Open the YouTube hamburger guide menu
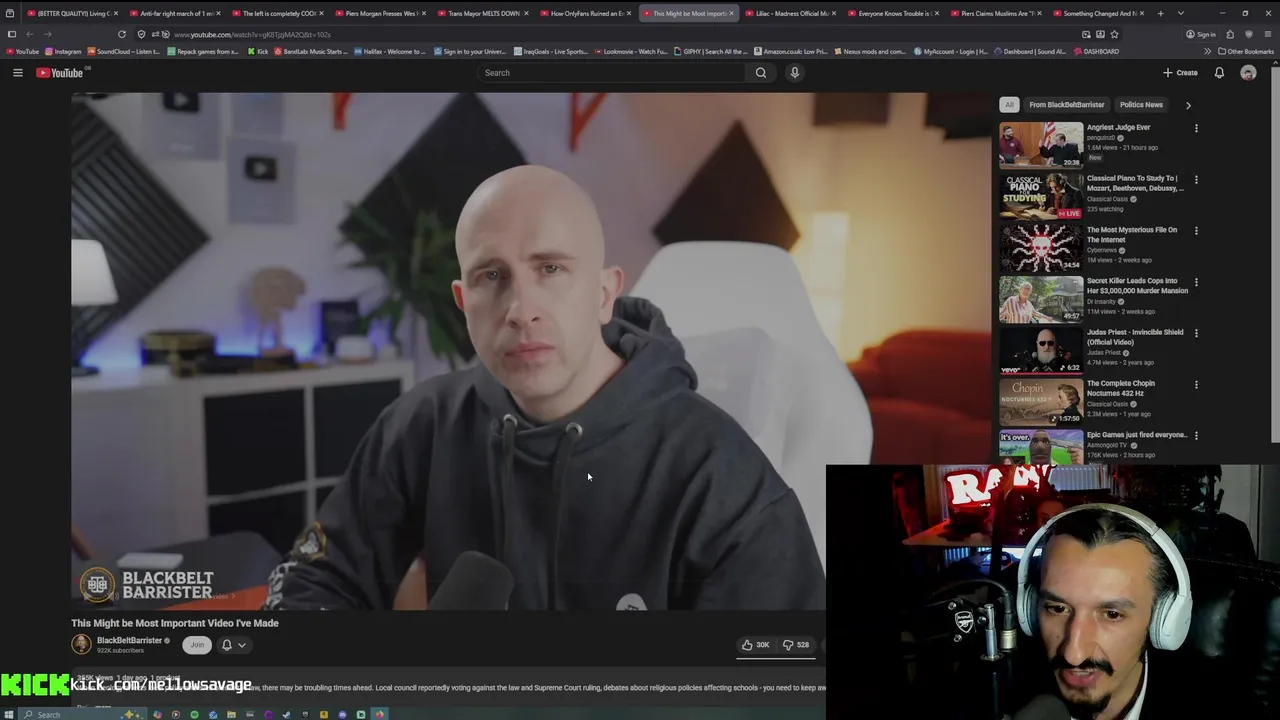 (x=17, y=72)
